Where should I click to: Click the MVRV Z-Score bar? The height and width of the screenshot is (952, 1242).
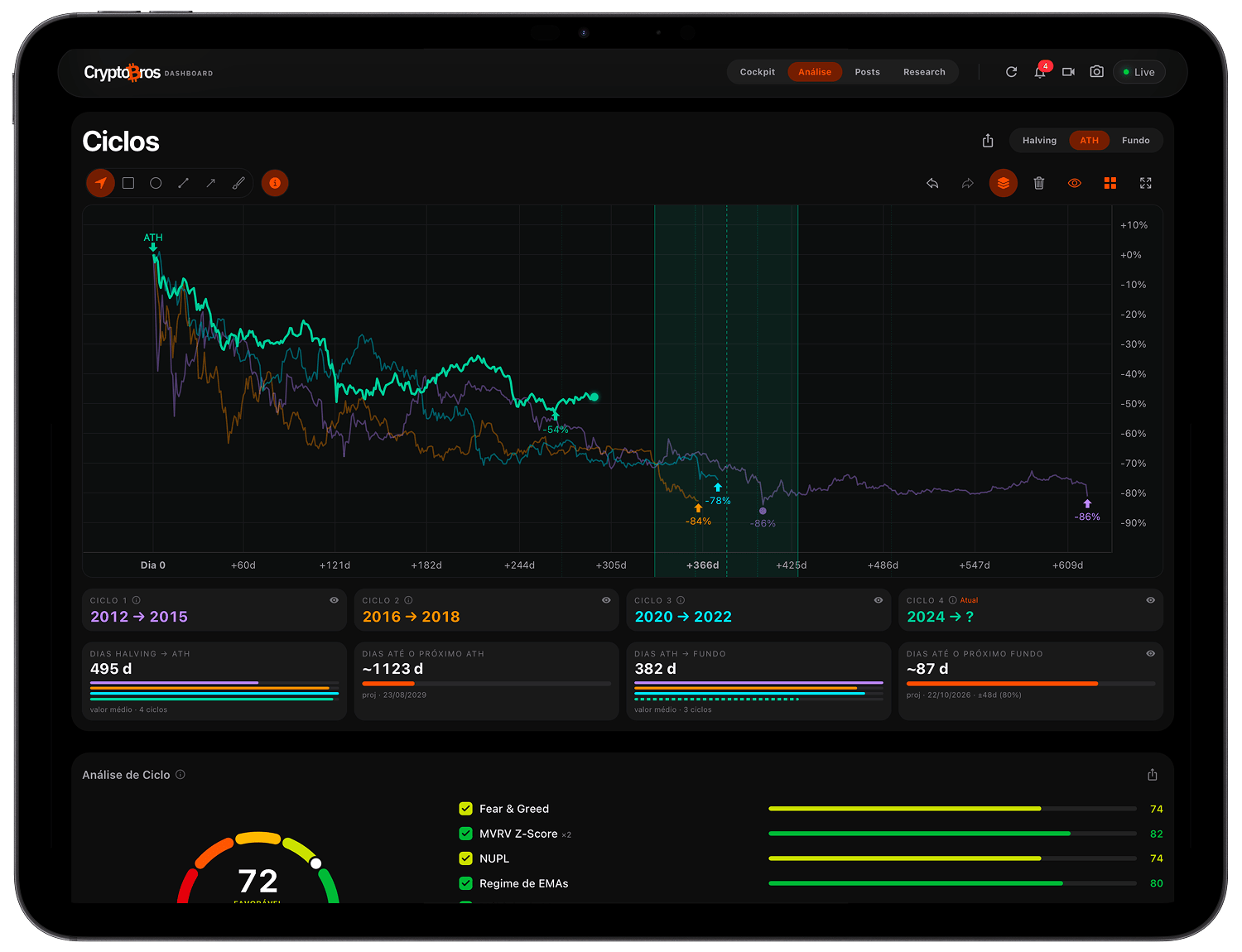click(x=952, y=834)
